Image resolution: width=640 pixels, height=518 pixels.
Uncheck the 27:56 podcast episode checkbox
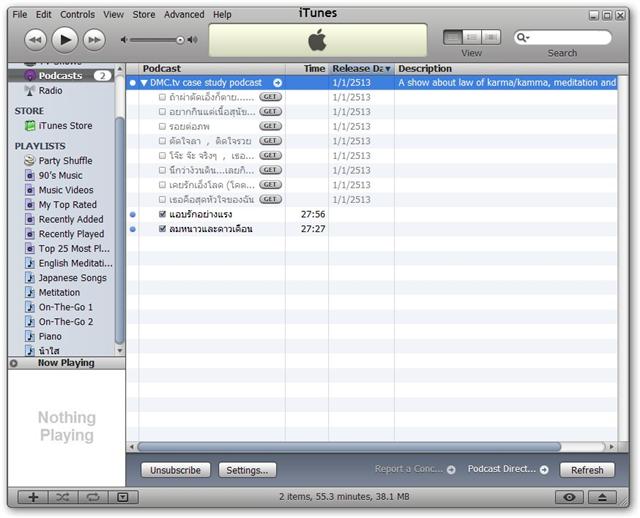tap(162, 214)
